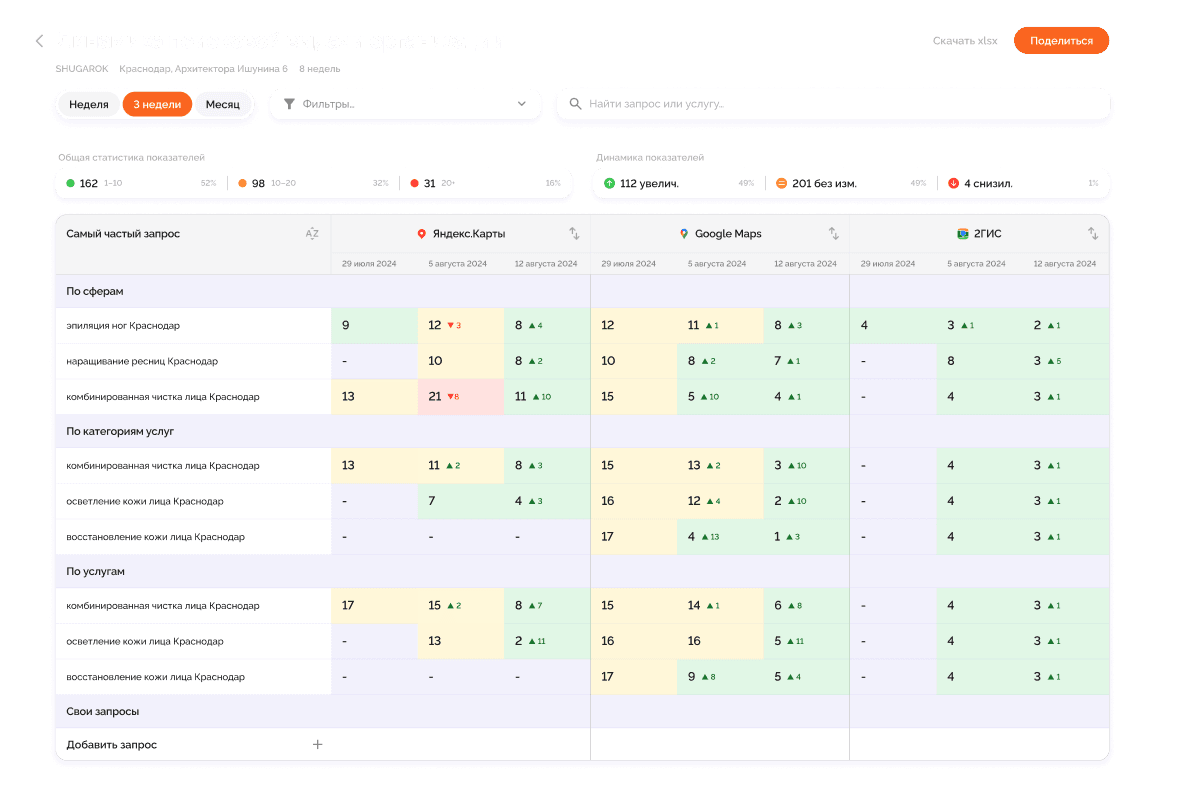1183x806 pixels.
Task: Go back using the left arrow icon
Action: pyautogui.click(x=39, y=41)
